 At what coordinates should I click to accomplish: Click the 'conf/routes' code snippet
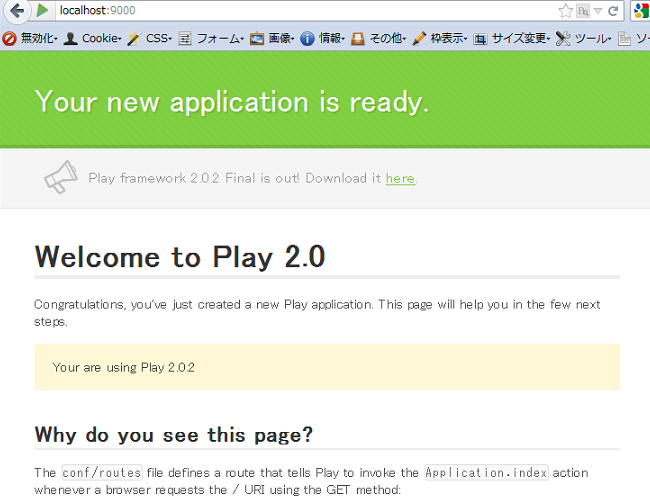tap(102, 473)
